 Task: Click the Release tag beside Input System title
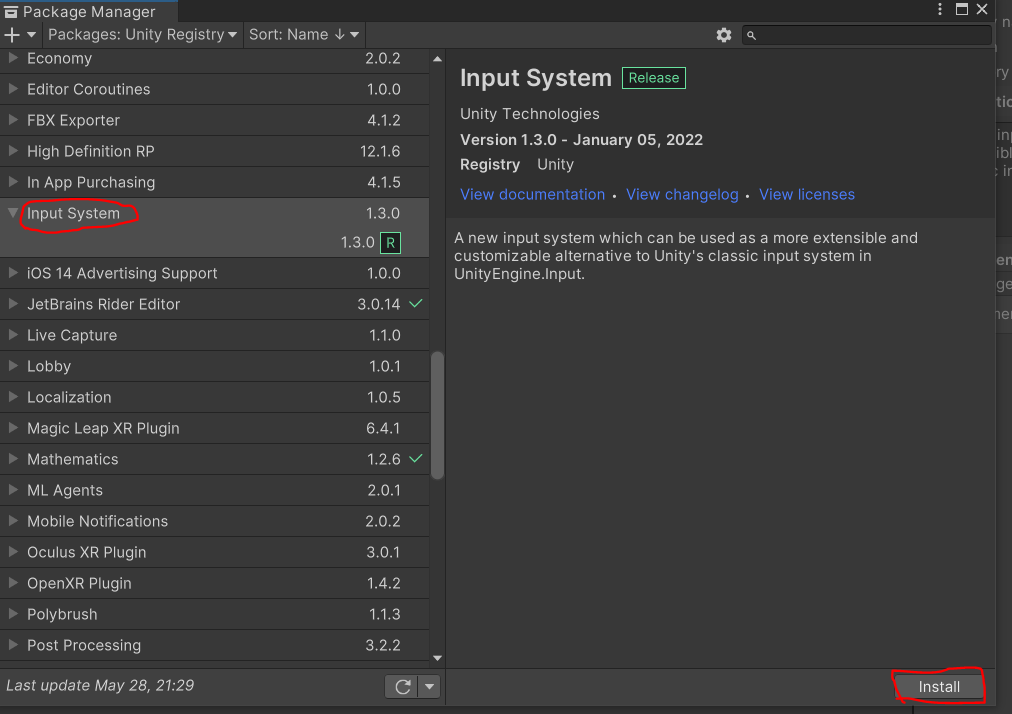654,78
